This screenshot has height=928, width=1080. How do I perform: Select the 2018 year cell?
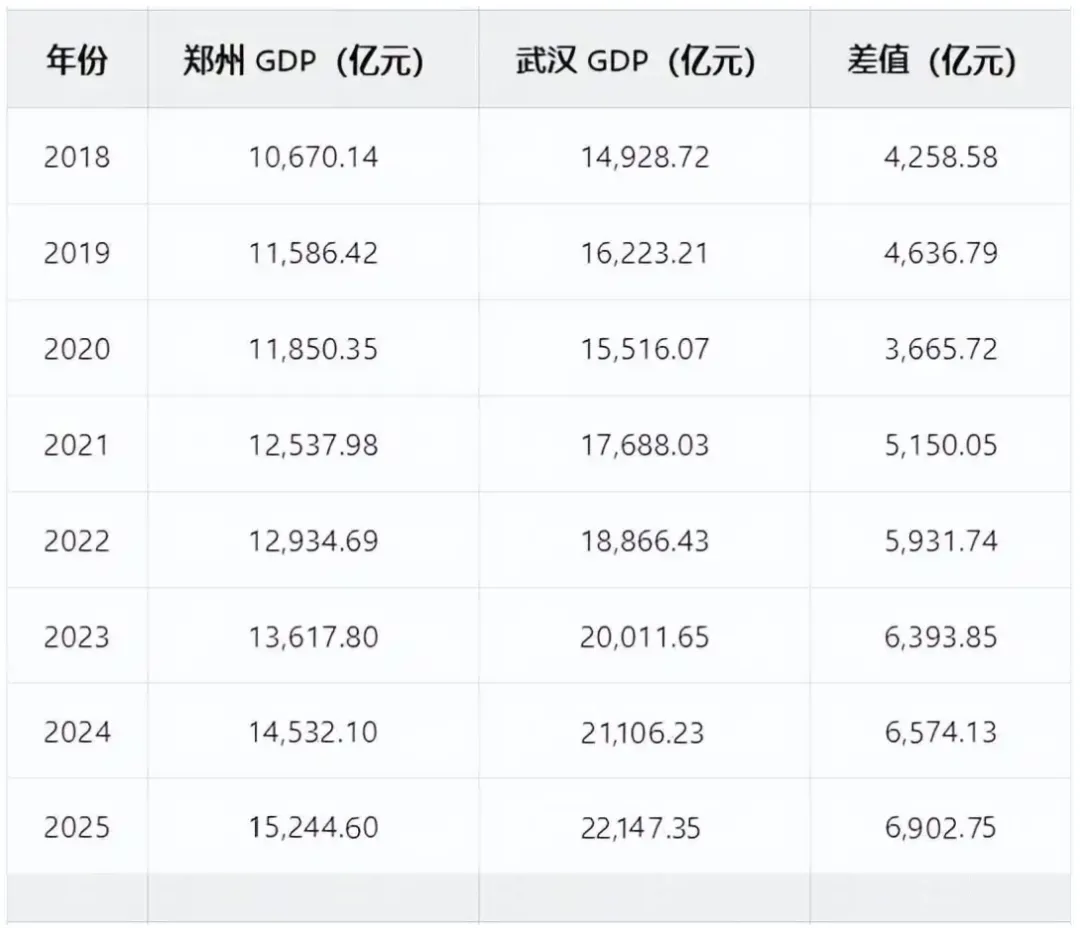click(77, 157)
